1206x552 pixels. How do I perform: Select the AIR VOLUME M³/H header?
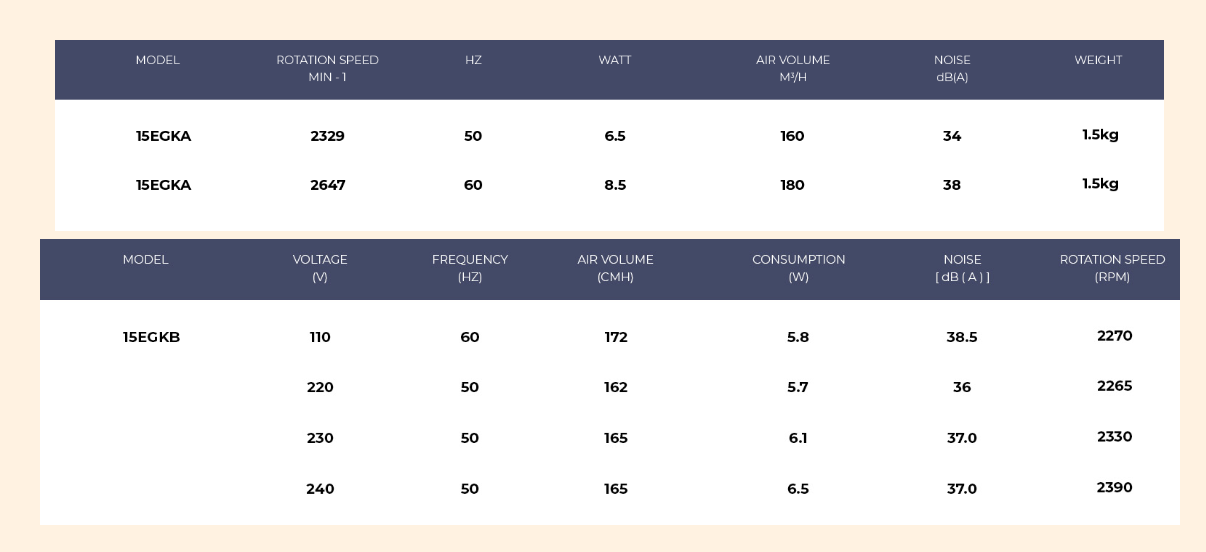coord(792,68)
